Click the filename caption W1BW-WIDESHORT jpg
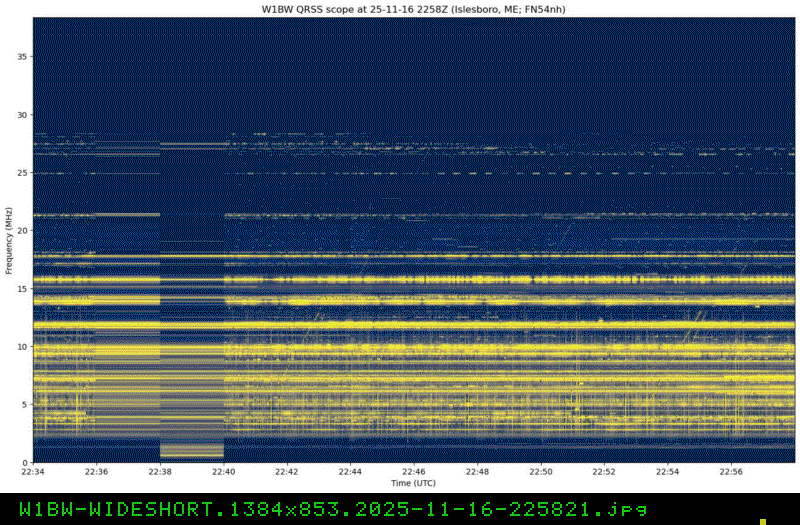The width and height of the screenshot is (800, 525). pos(334,509)
